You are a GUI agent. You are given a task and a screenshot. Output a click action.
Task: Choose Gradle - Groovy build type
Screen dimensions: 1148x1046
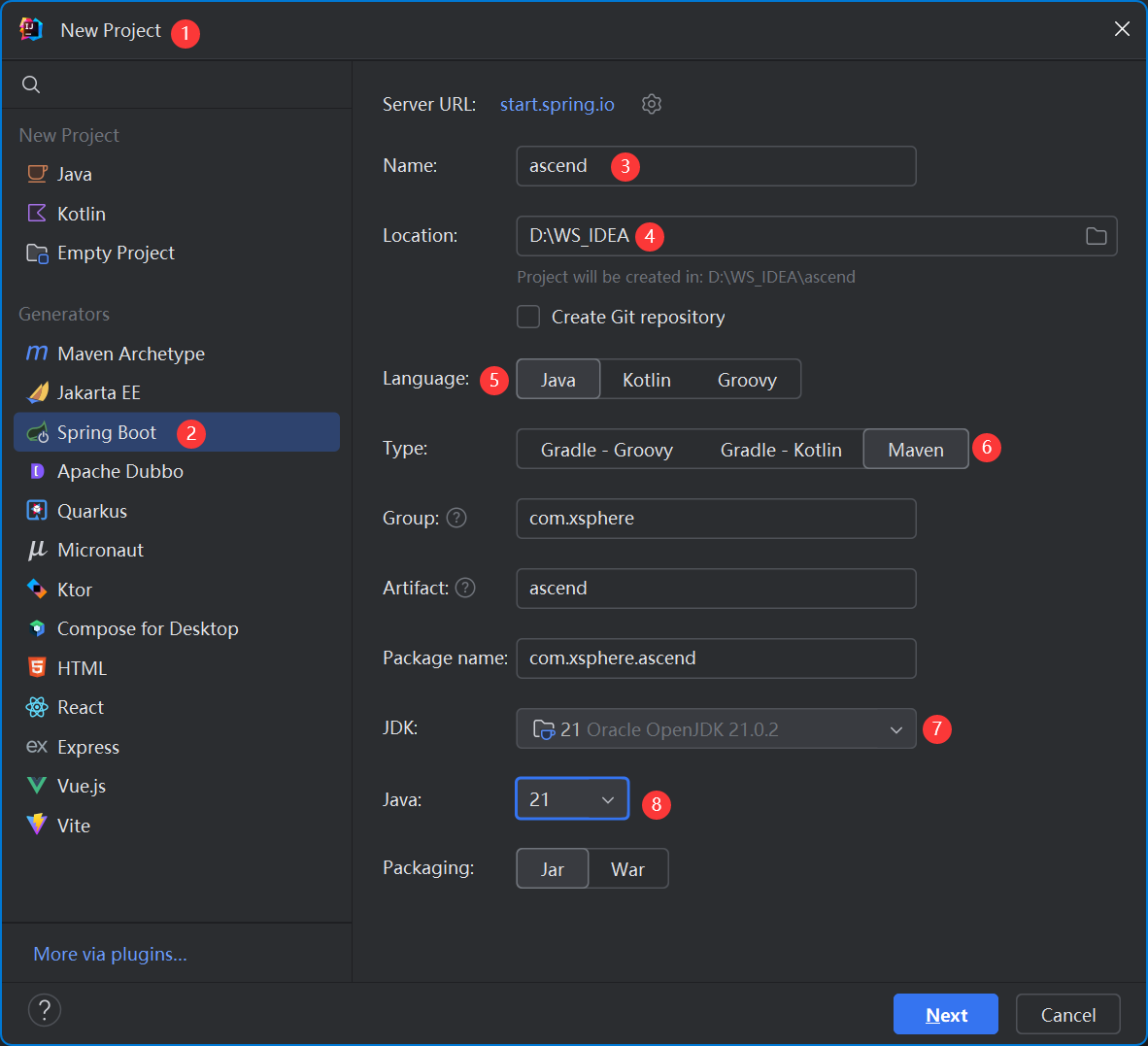(606, 450)
